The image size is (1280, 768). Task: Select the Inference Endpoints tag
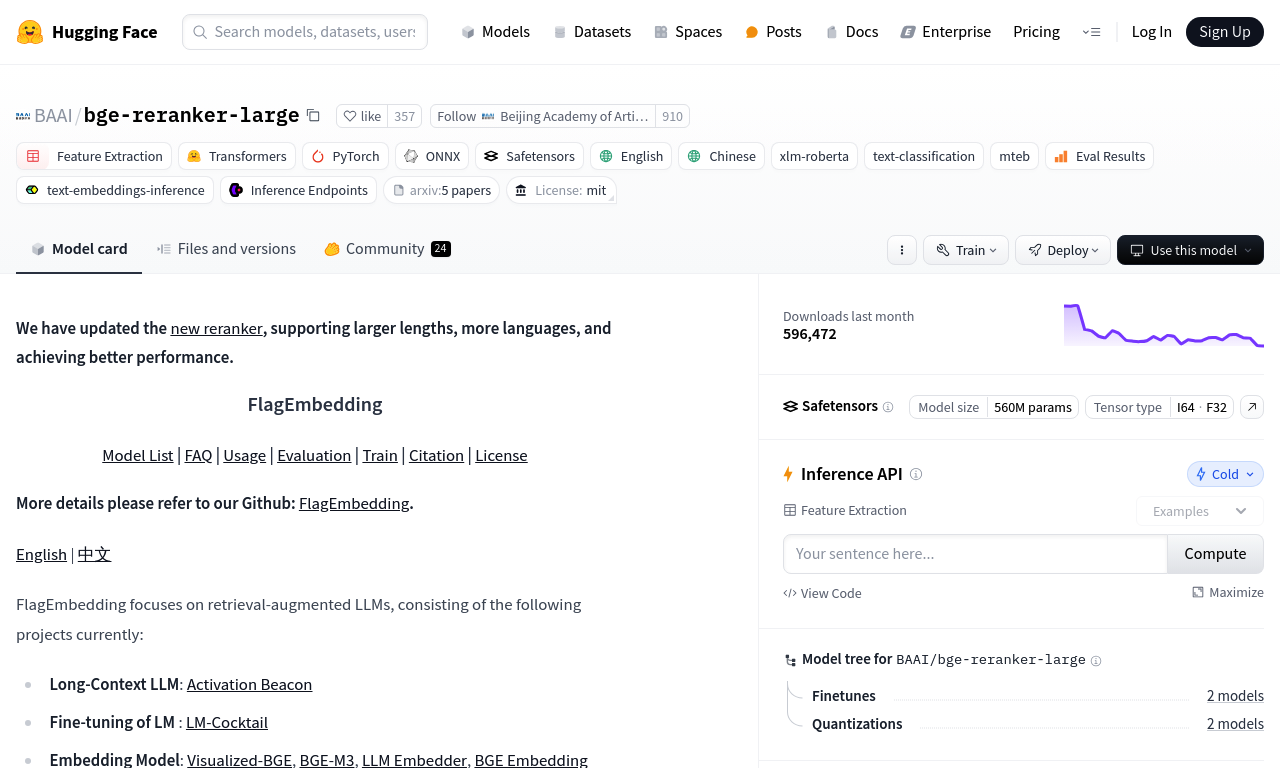tap(298, 190)
